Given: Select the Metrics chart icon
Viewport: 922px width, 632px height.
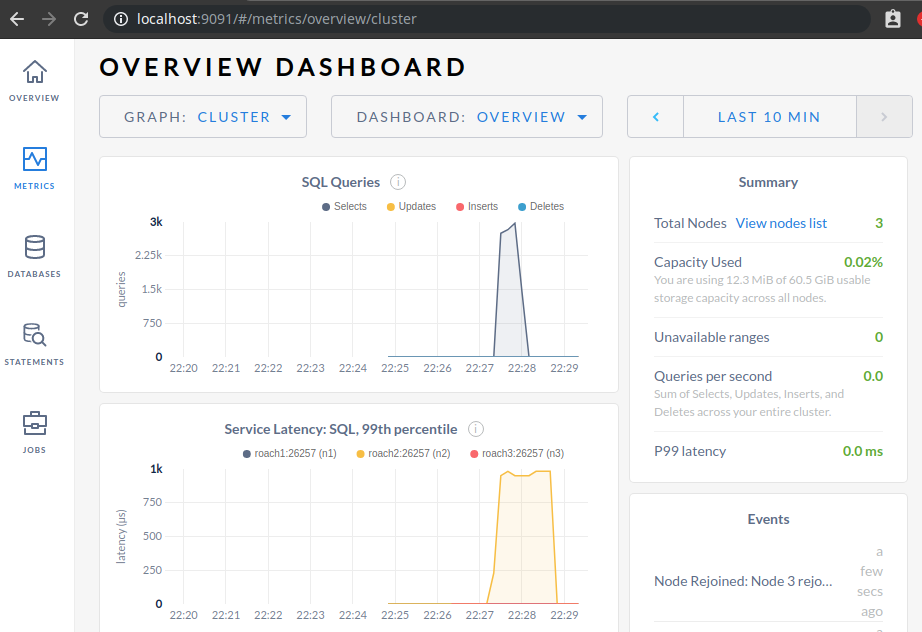Looking at the screenshot, I should [x=35, y=160].
